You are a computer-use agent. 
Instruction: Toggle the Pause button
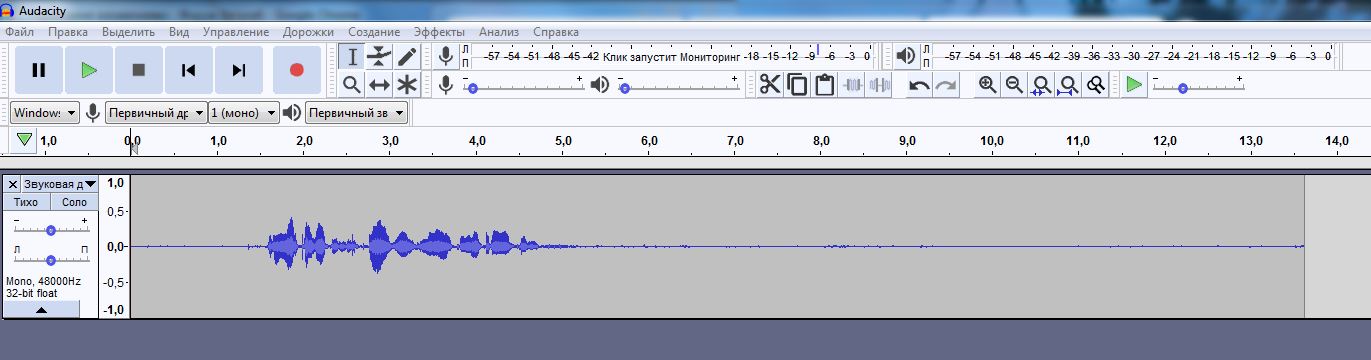(39, 70)
